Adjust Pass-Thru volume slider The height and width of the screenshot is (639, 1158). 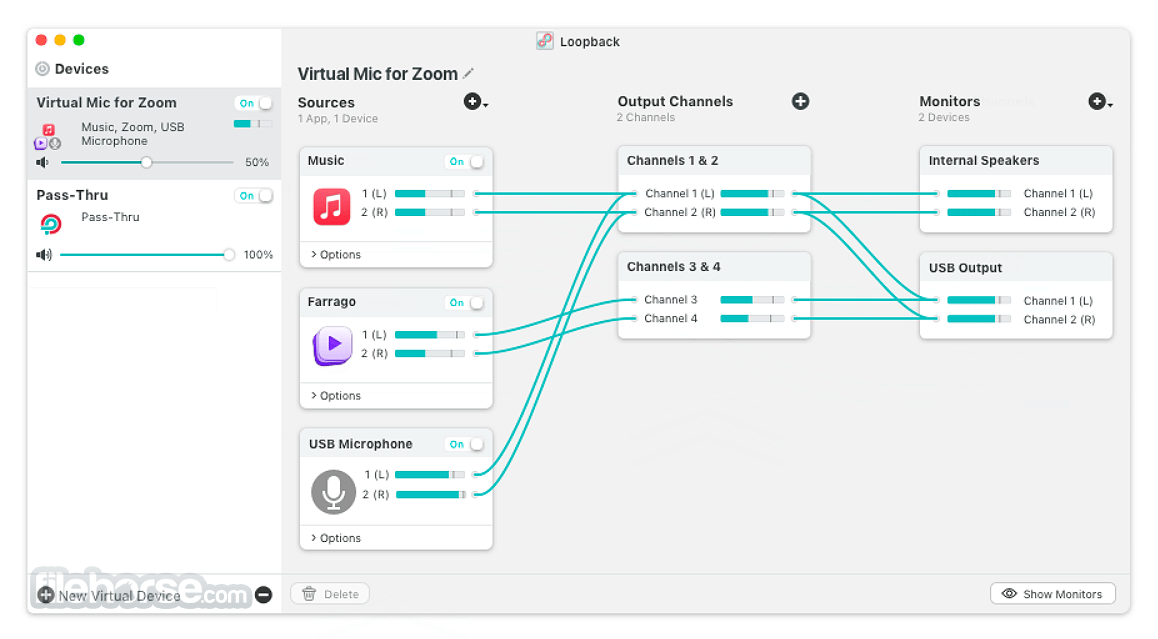(x=146, y=255)
